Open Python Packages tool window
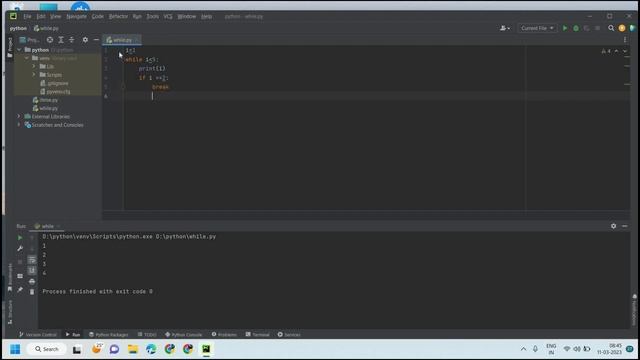The height and width of the screenshot is (360, 640). point(109,334)
